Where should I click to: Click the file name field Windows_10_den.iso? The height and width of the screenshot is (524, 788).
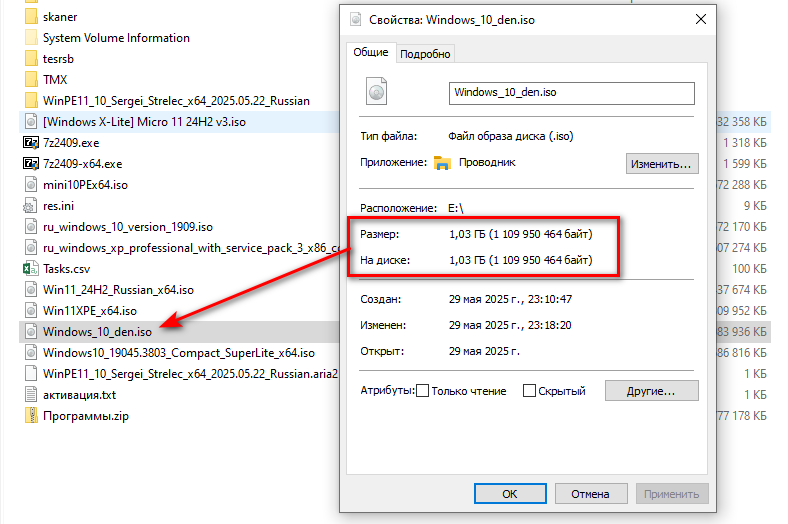571,93
